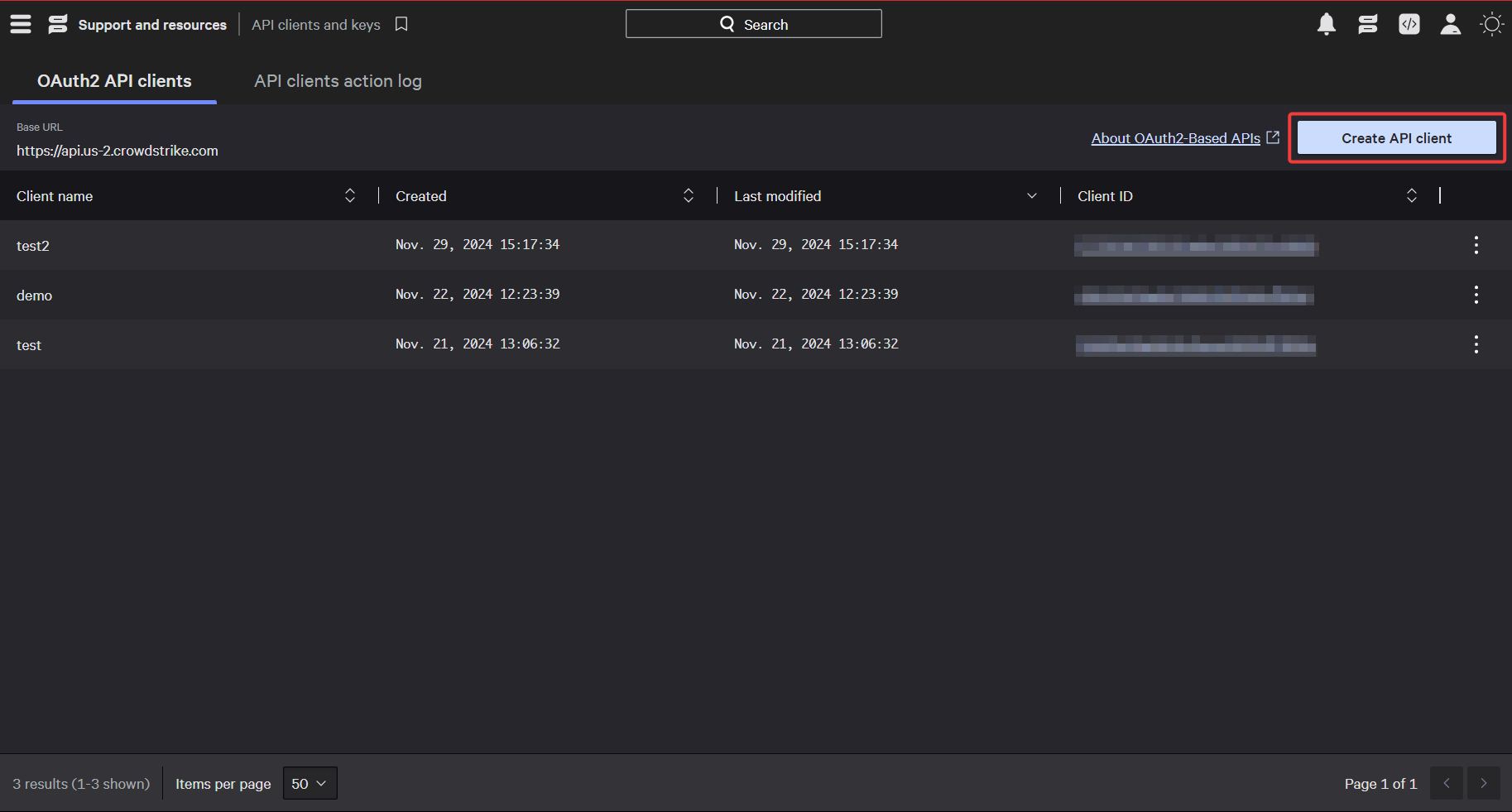
Task: Click created date Nov. 22, 2024 12:23:39
Action: pyautogui.click(x=478, y=294)
